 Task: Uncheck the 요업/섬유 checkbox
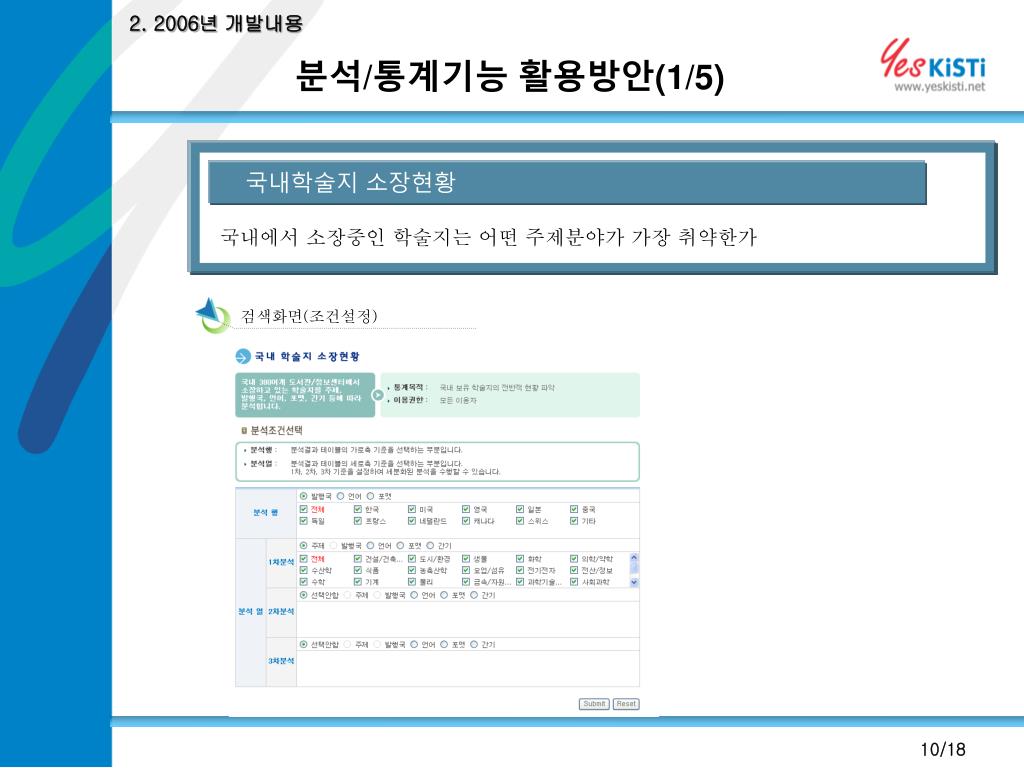466,570
